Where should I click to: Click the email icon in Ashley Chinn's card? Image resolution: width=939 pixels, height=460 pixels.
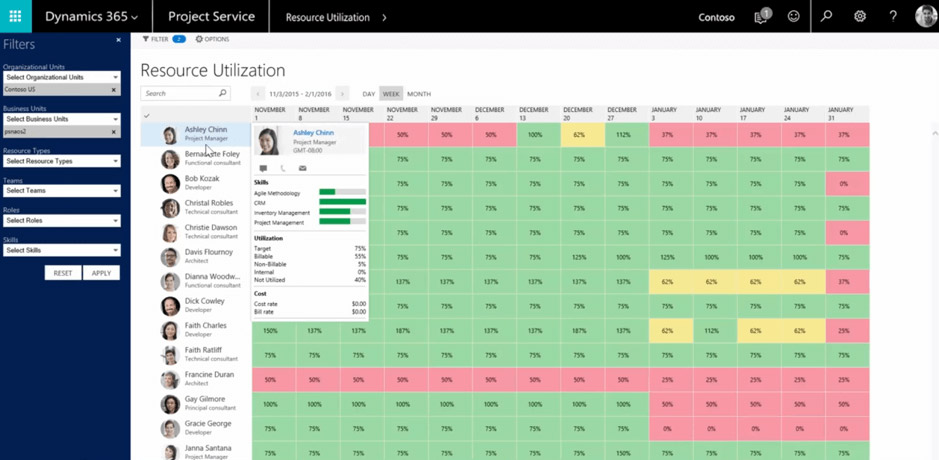(302, 168)
